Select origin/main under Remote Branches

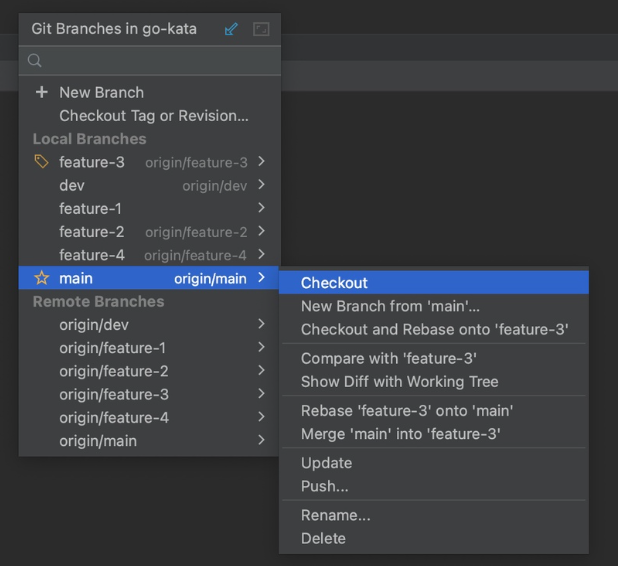coord(98,441)
